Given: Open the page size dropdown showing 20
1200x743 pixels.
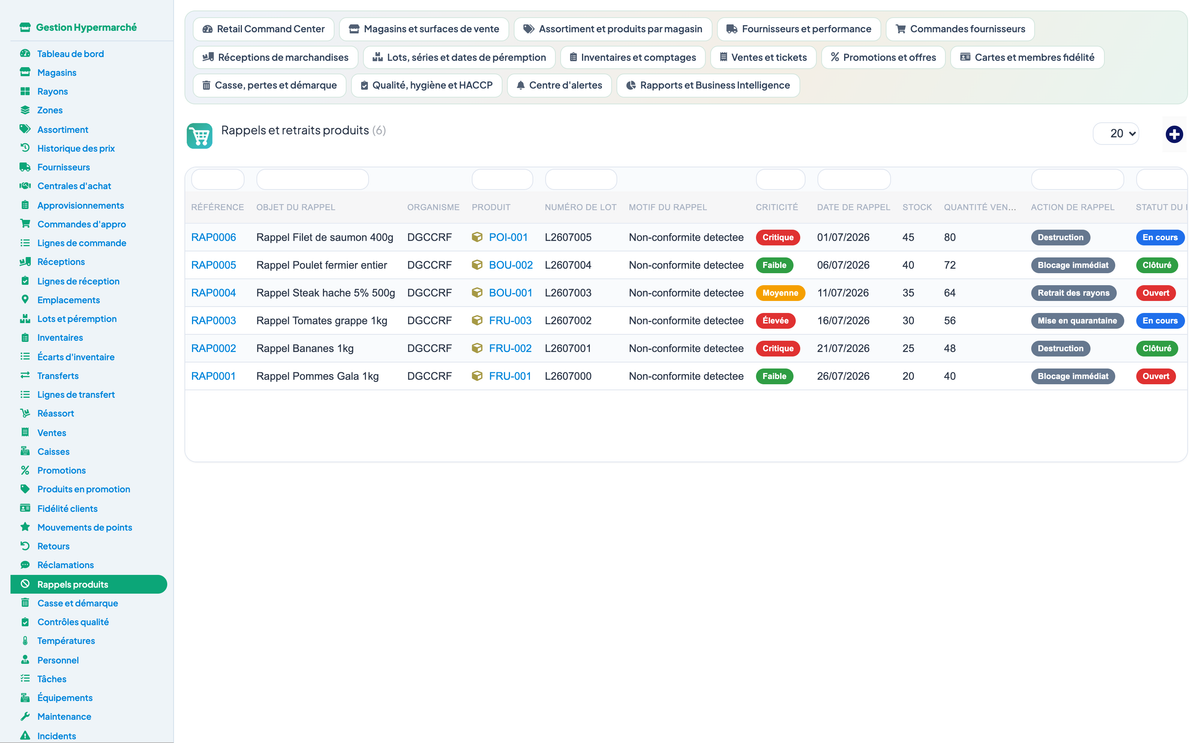Looking at the screenshot, I should pos(1116,133).
